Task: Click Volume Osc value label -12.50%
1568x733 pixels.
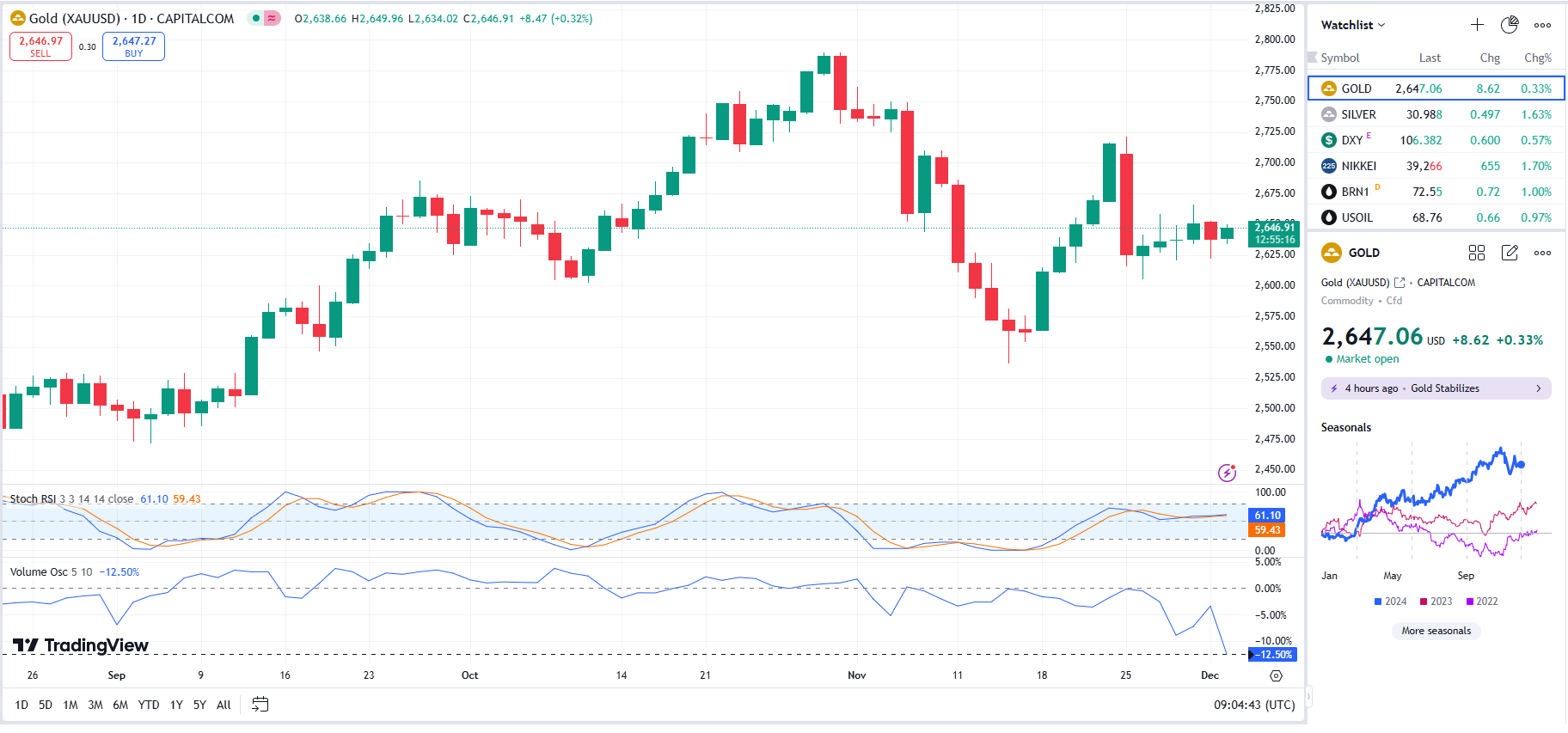Action: pos(1272,655)
